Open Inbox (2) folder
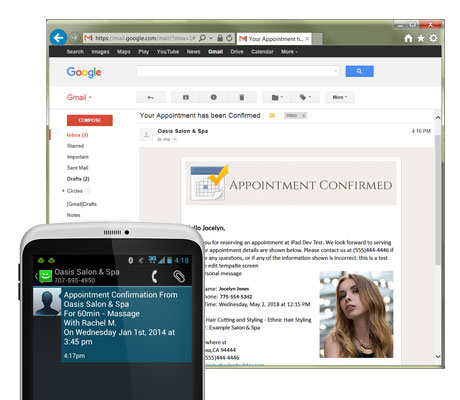The height and width of the screenshot is (400, 460). pos(77,135)
